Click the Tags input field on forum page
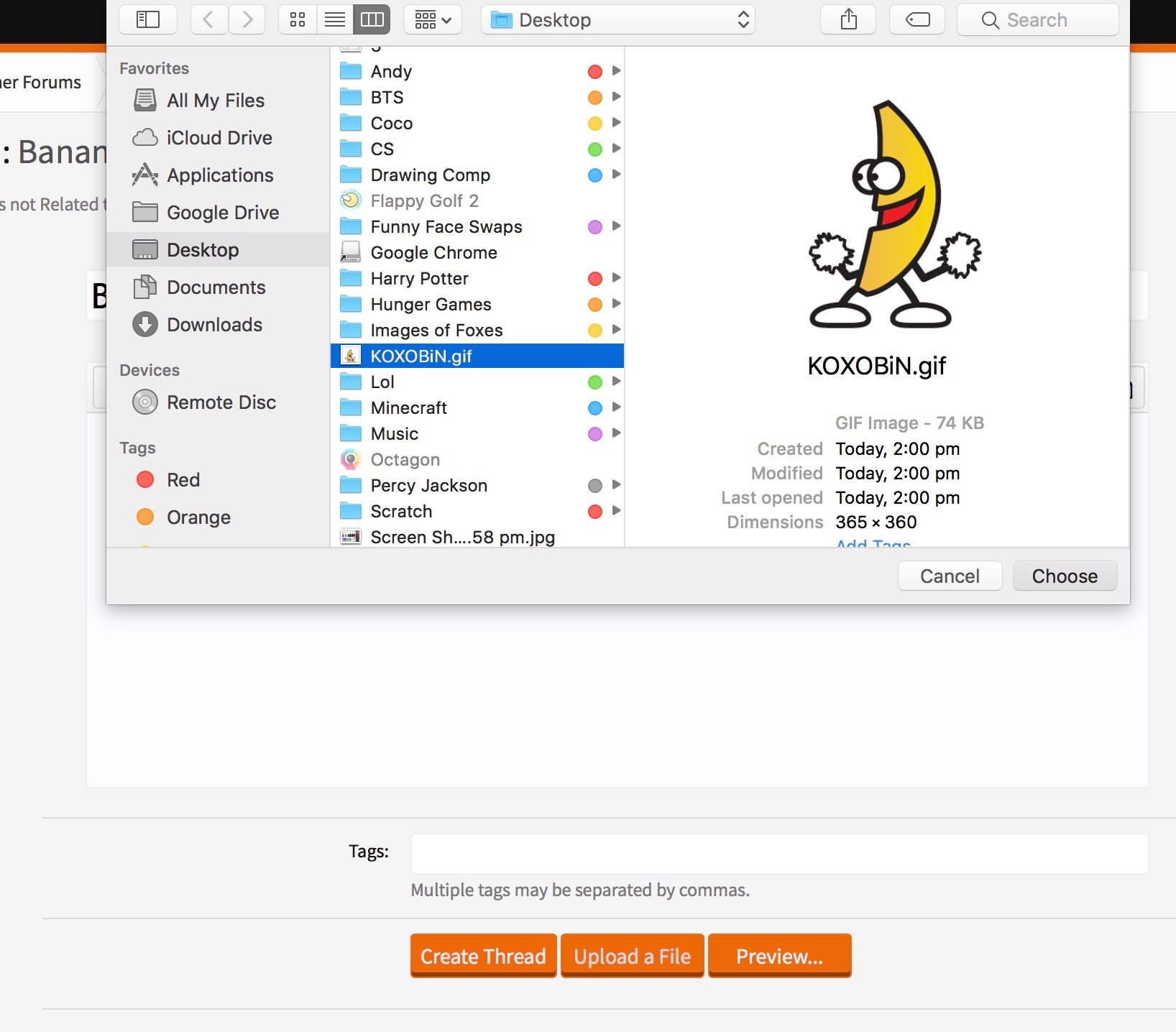The width and height of the screenshot is (1176, 1032). [779, 854]
